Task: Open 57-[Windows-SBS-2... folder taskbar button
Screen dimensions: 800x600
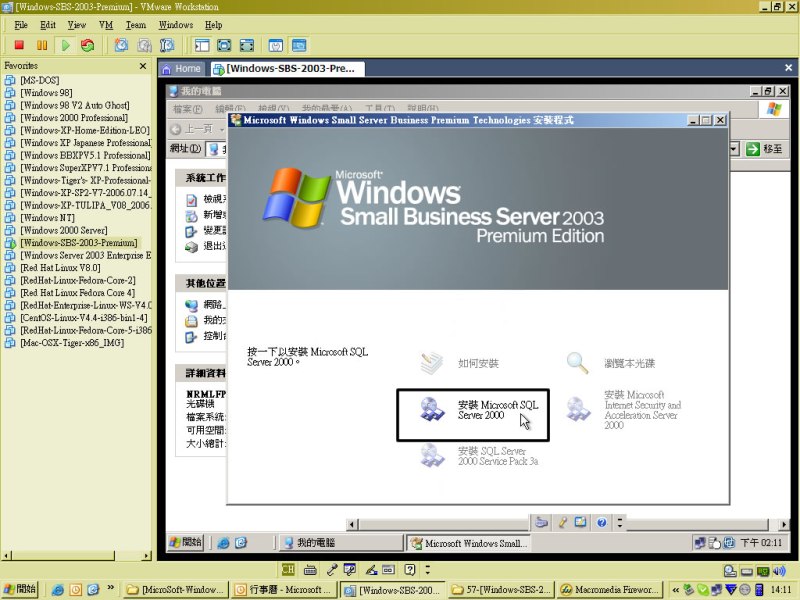Action: 502,590
